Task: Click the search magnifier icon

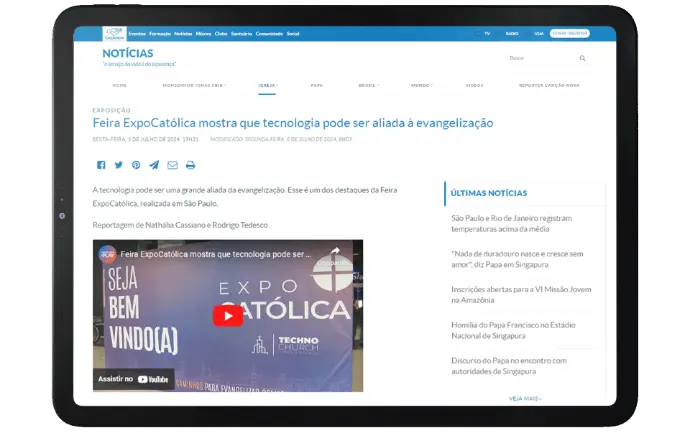Action: click(x=582, y=58)
